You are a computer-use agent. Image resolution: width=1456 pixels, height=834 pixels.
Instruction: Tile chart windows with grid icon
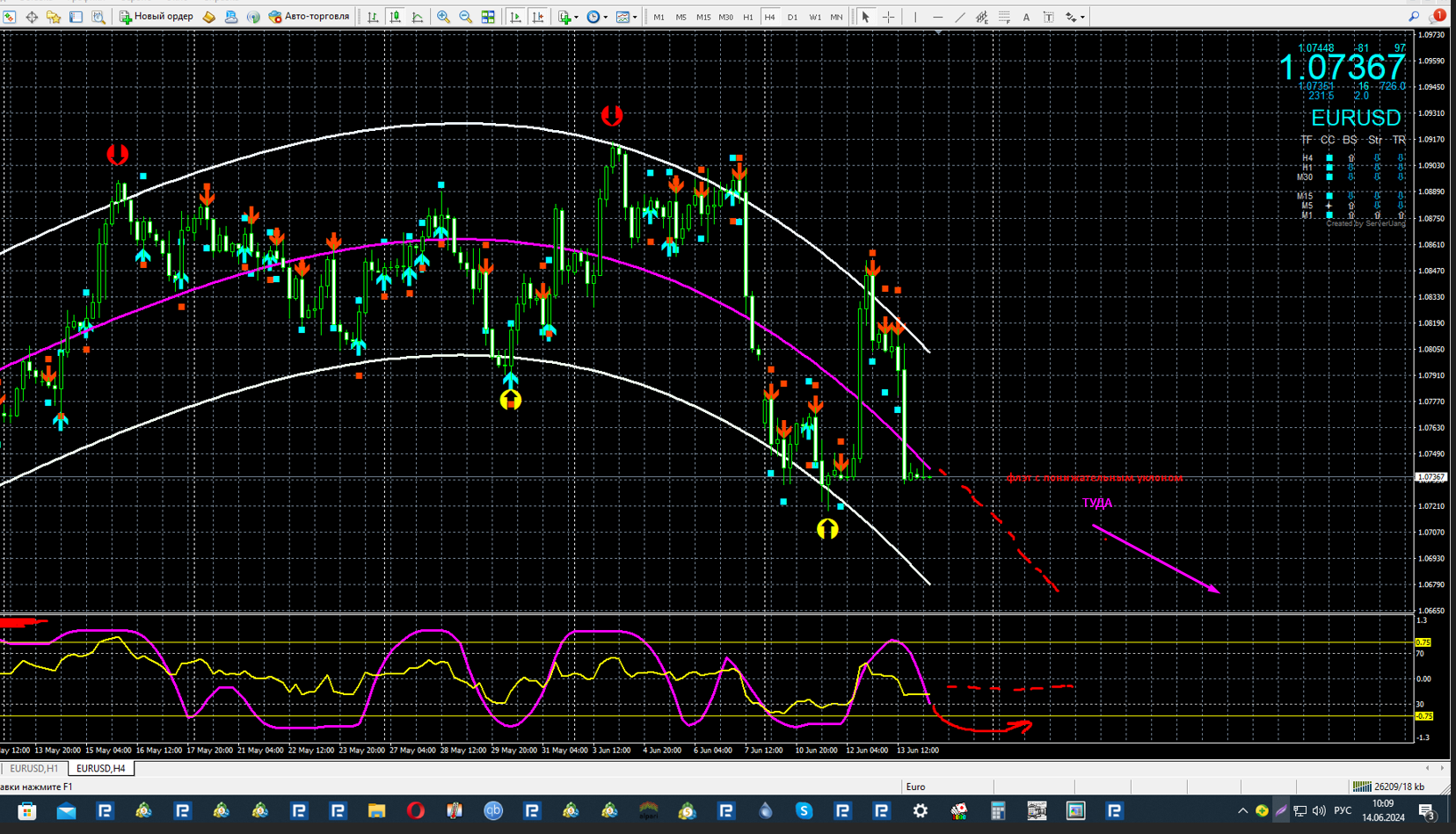tap(488, 17)
